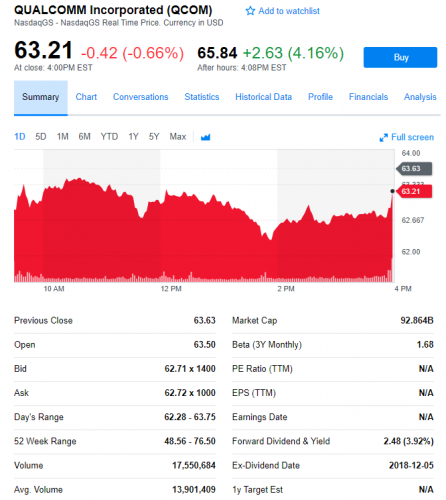Click the 63.21 price marker on chart
The width and height of the screenshot is (446, 500).
tap(414, 191)
